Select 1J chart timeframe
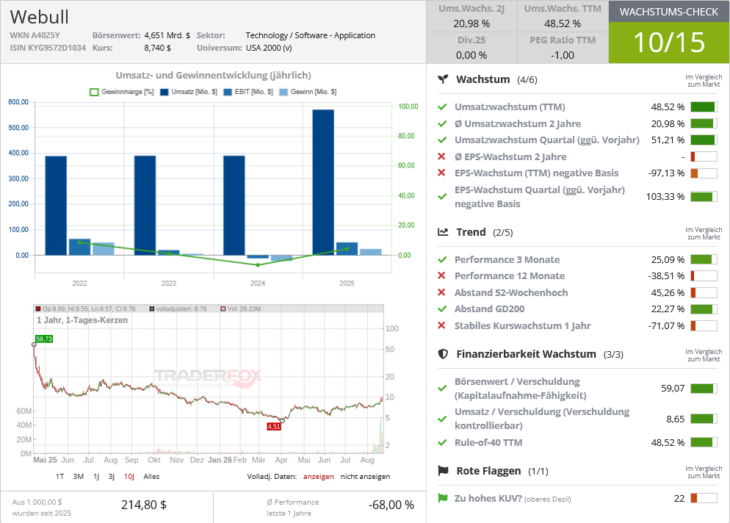The image size is (730, 523). 96,476
